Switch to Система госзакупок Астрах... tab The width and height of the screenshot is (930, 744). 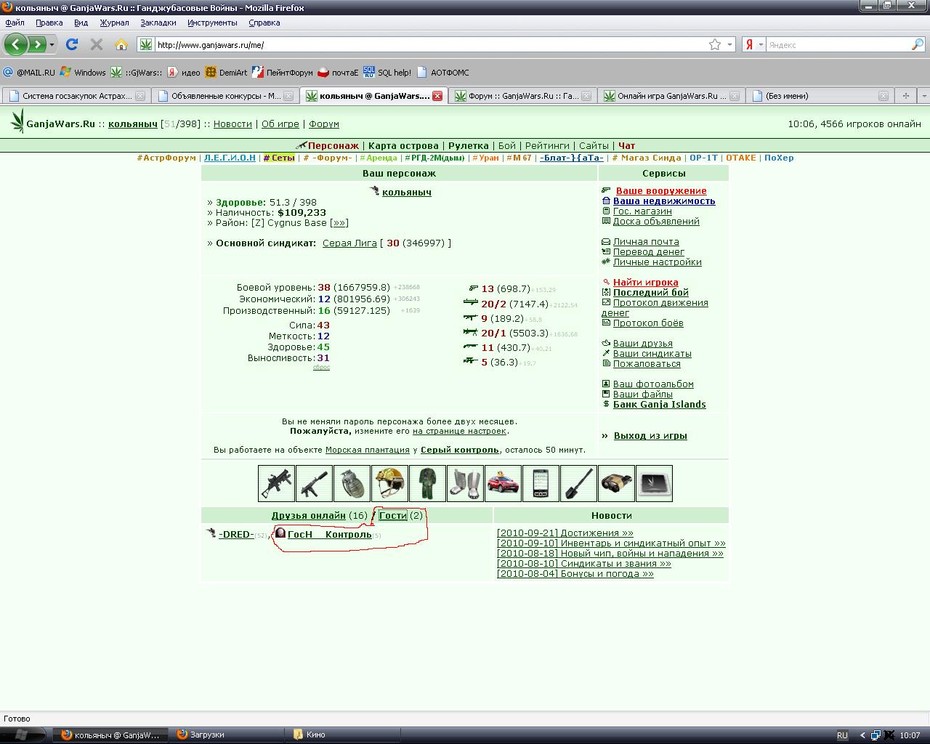76,96
